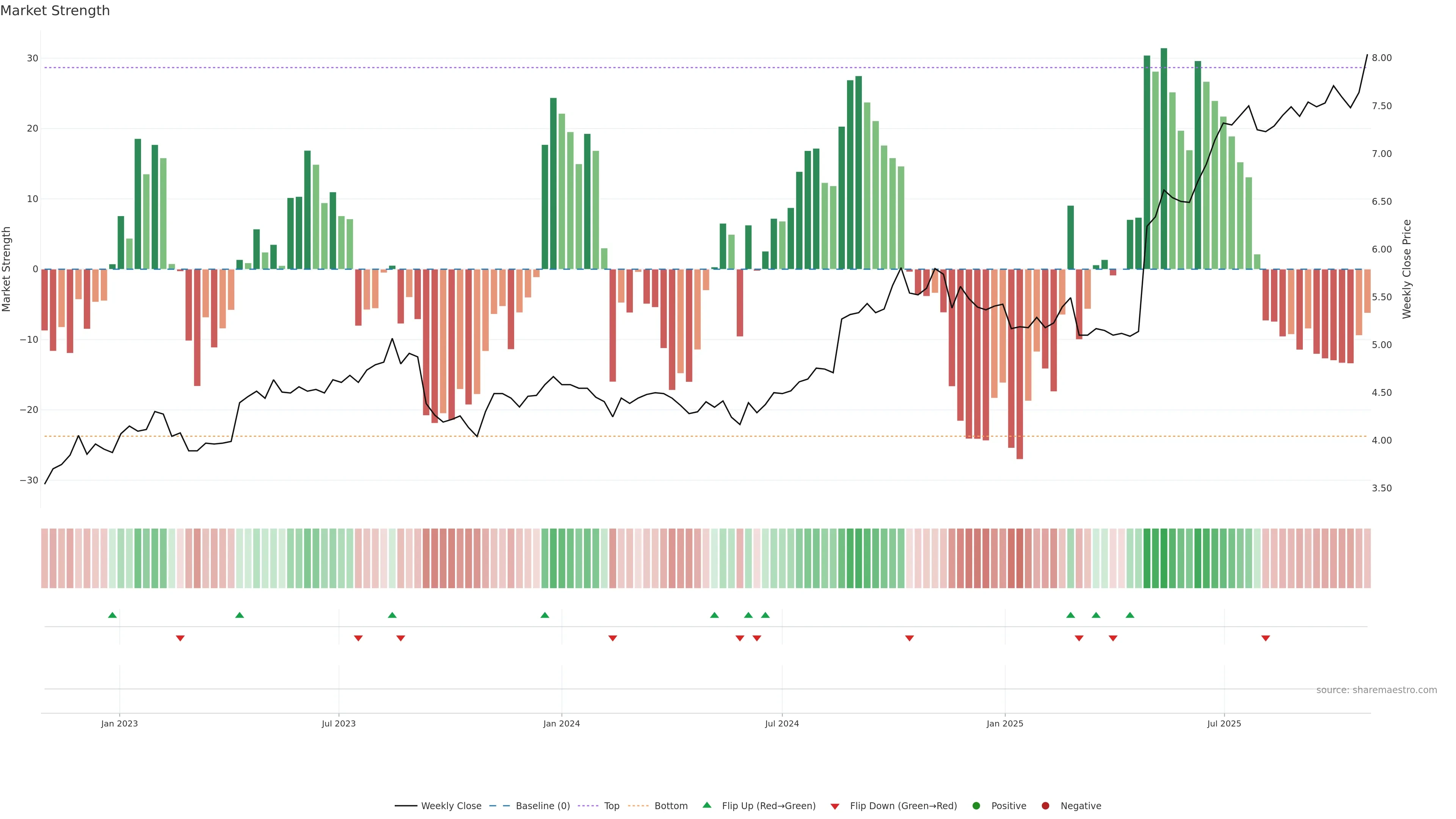Click the Weekly Close Price axis title
1456x819 pixels.
pos(1407,269)
